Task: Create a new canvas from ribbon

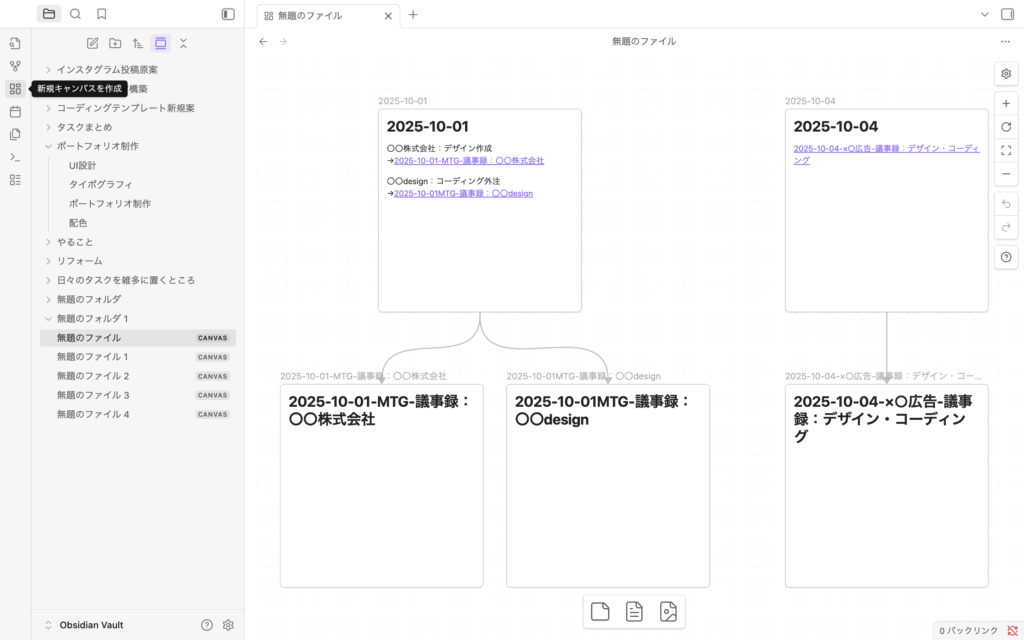Action: coord(15,89)
